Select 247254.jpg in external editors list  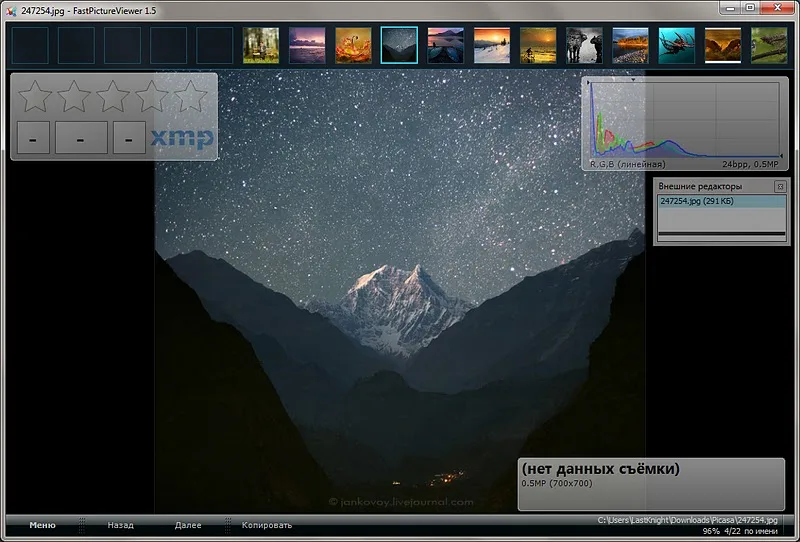tap(721, 201)
